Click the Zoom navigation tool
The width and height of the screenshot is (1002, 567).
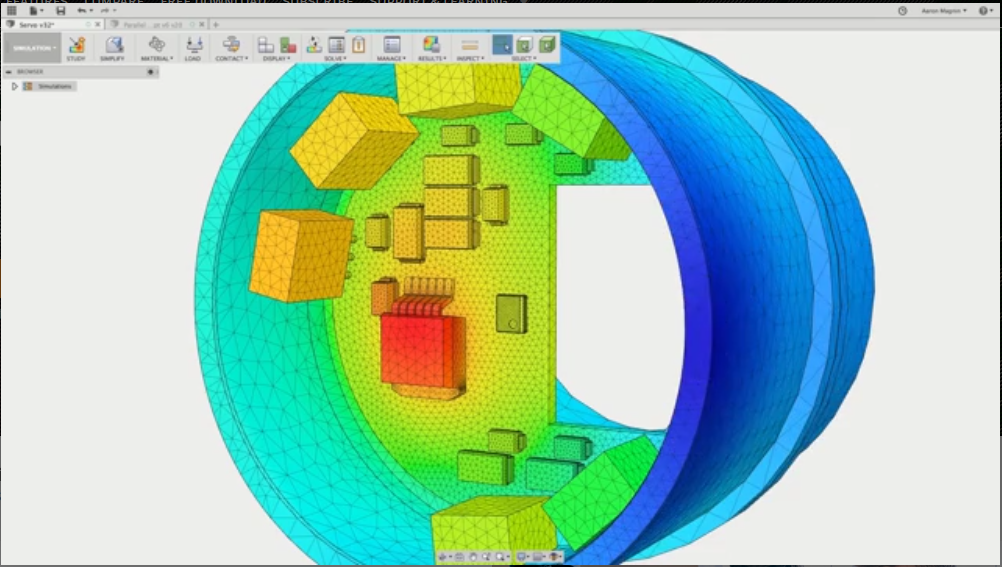click(x=486, y=557)
